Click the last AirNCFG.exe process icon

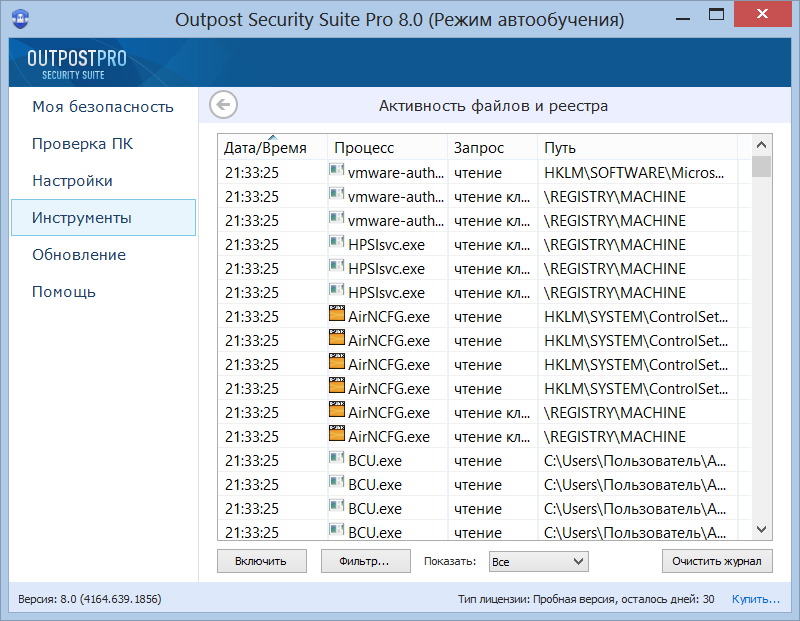click(337, 435)
